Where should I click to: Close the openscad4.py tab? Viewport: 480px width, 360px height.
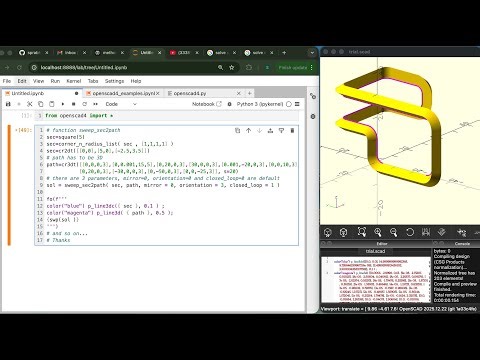(x=239, y=93)
